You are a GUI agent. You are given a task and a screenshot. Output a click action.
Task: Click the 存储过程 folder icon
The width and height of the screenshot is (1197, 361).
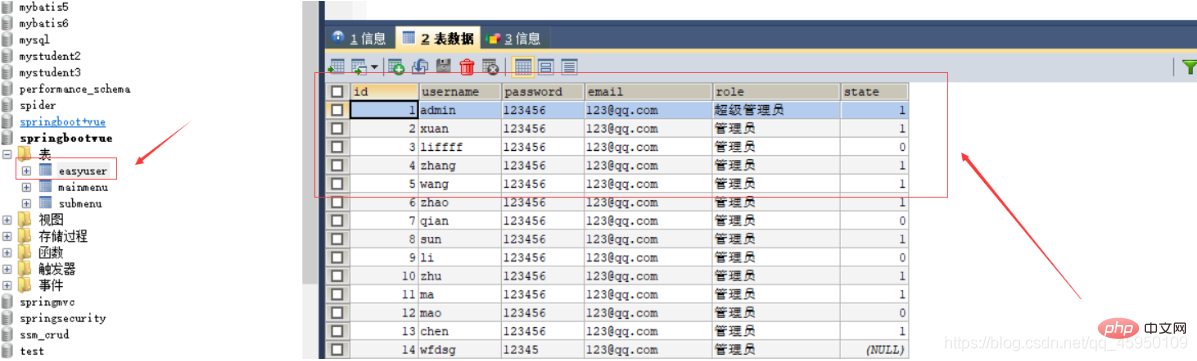point(24,236)
